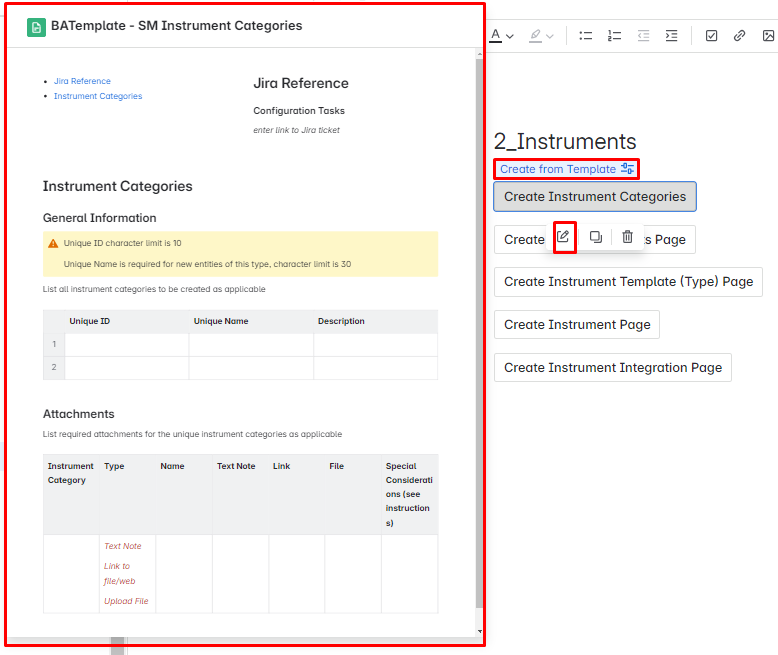Click the preview scroll down arrow

pyautogui.click(x=479, y=632)
